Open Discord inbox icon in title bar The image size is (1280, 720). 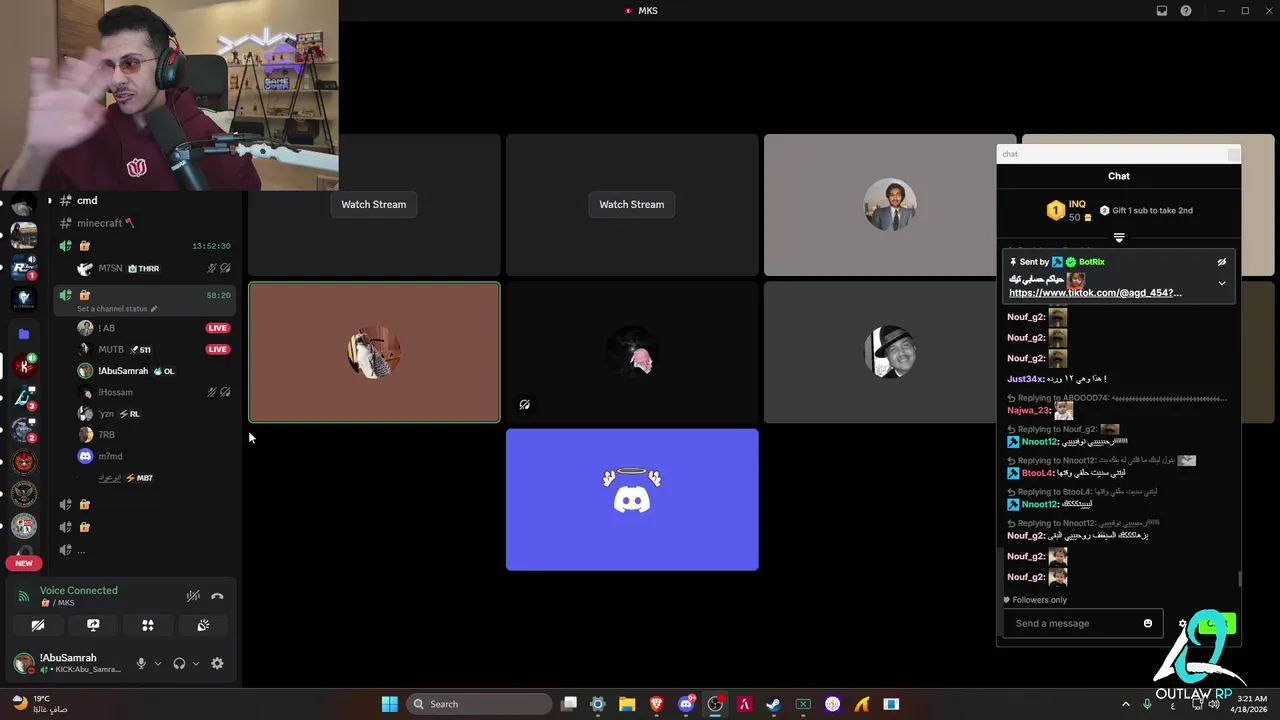click(x=1162, y=11)
